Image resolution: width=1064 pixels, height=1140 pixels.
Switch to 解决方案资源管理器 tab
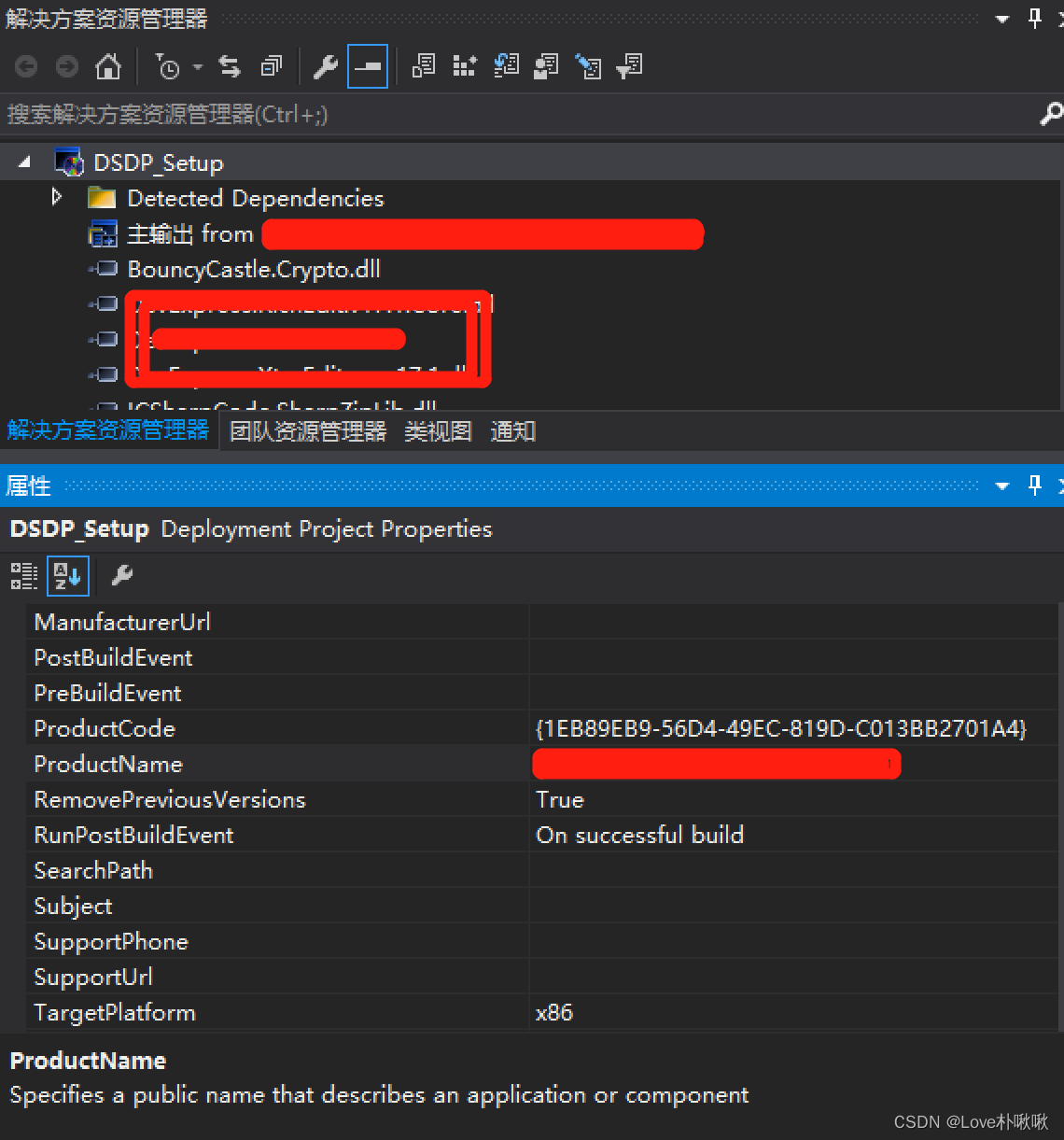point(108,430)
